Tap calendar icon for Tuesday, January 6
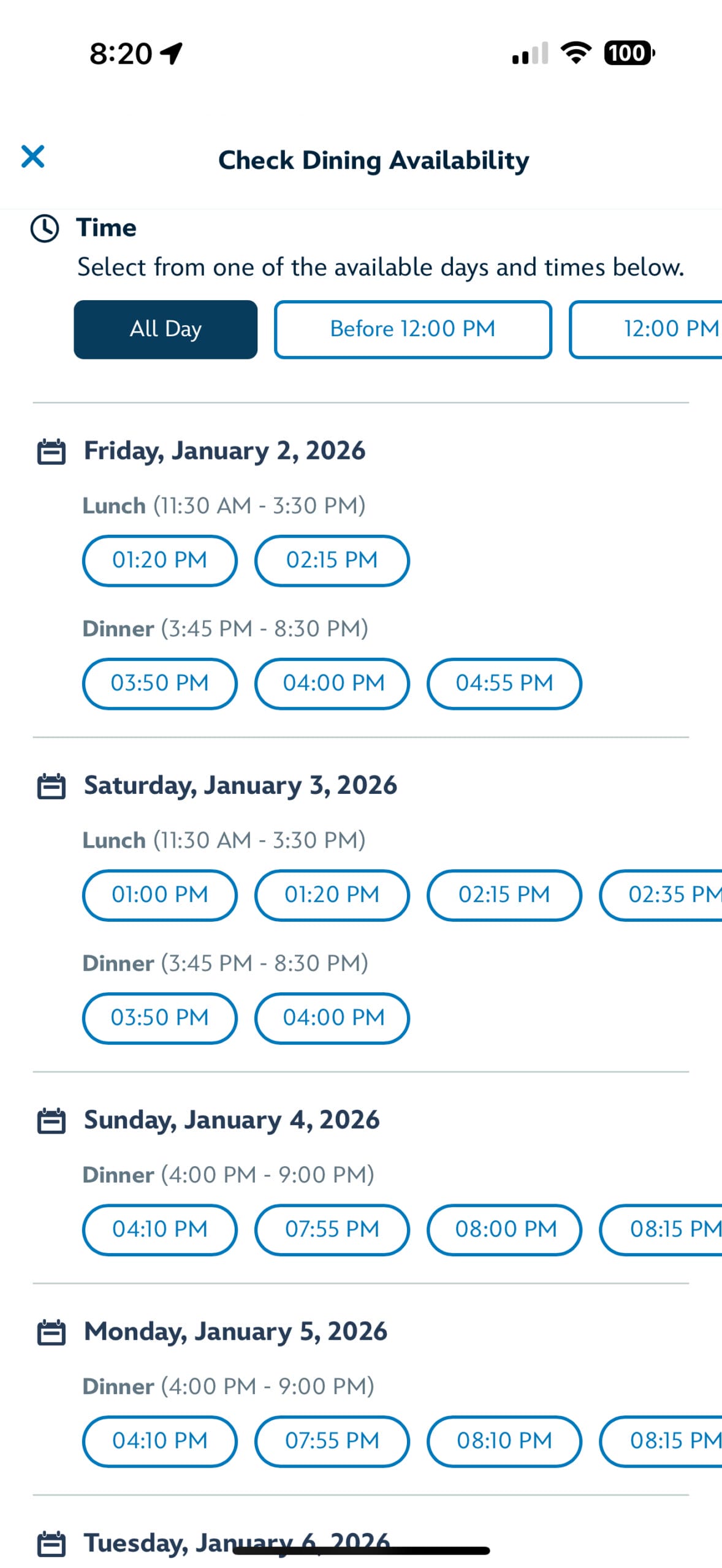 coord(51,1543)
